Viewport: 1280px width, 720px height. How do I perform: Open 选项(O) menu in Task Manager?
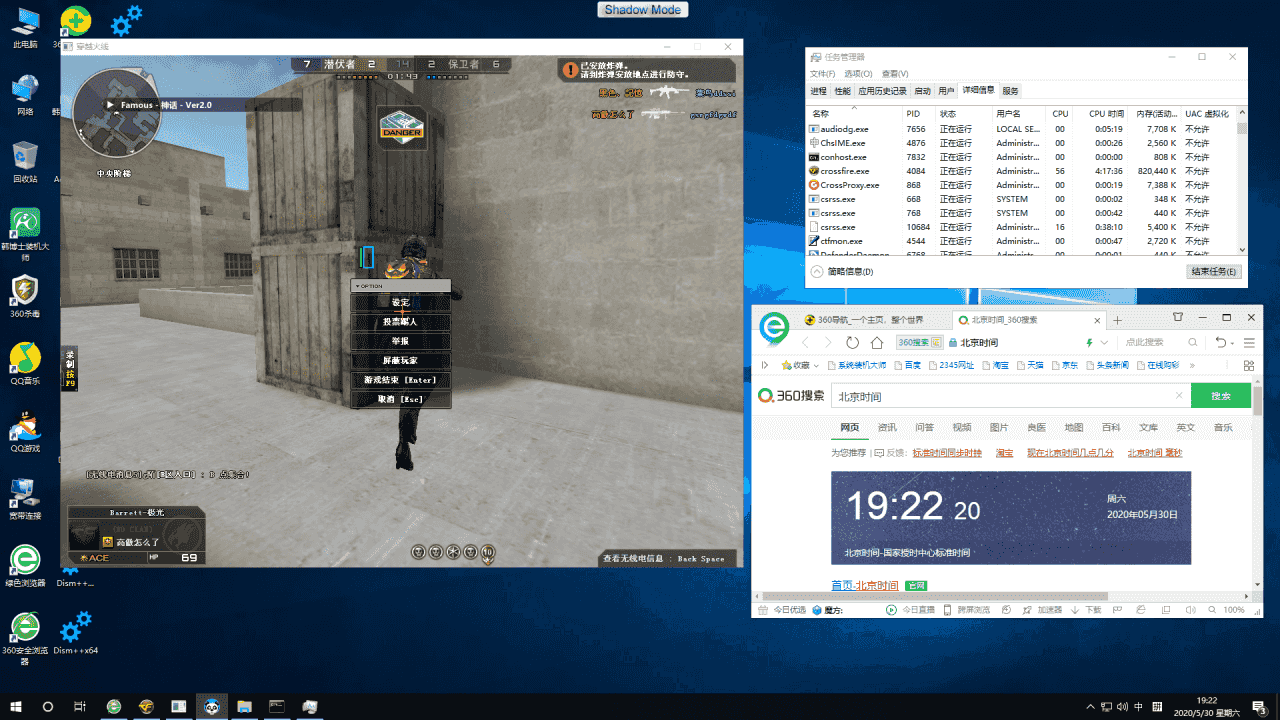[x=858, y=74]
